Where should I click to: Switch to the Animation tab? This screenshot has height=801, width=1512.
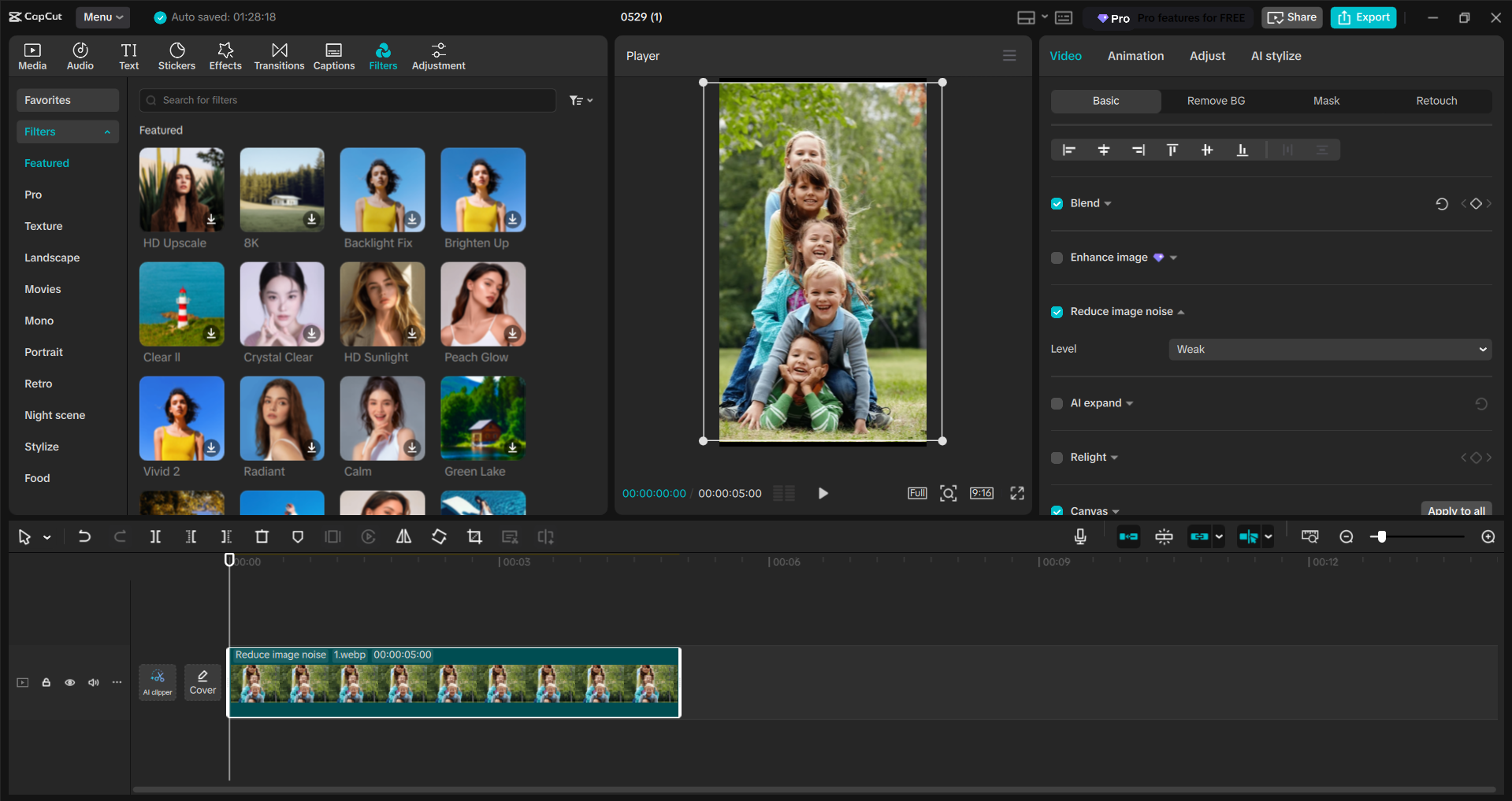tap(1135, 55)
